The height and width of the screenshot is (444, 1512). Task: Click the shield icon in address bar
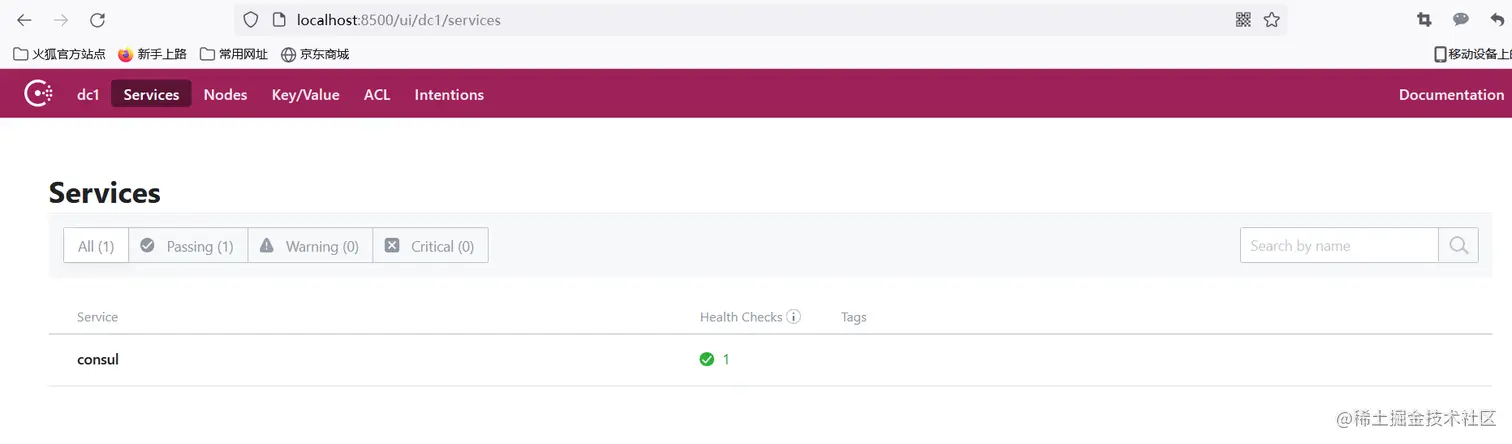point(251,20)
